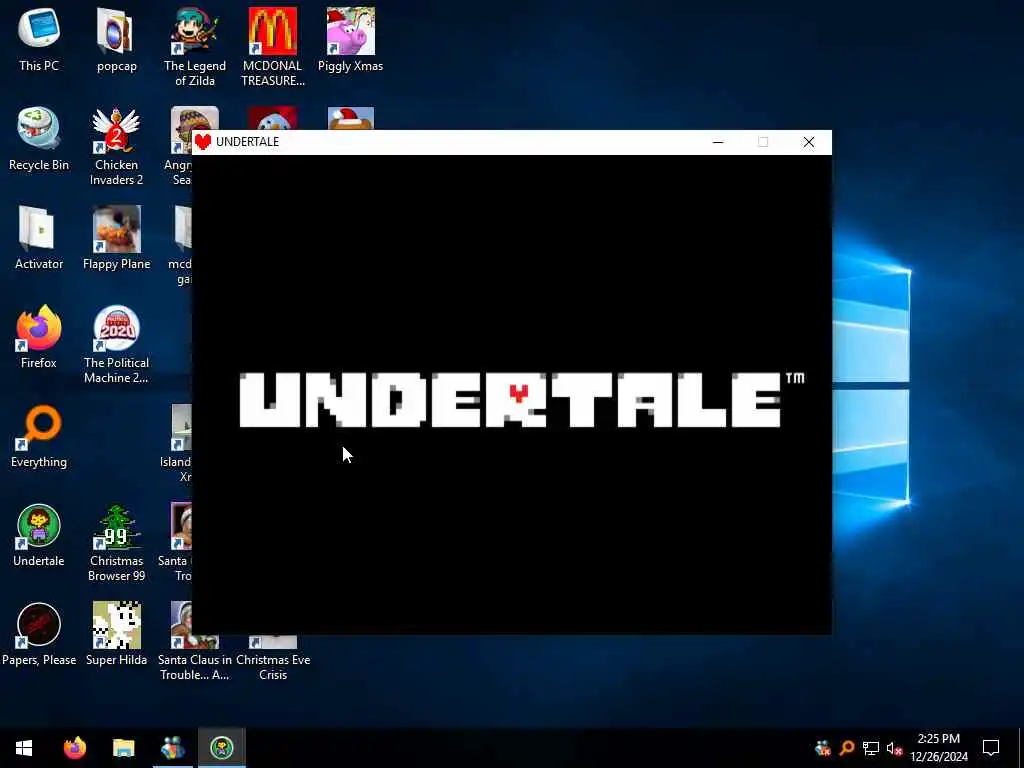Select the Super Hilda desktop icon

click(x=116, y=634)
